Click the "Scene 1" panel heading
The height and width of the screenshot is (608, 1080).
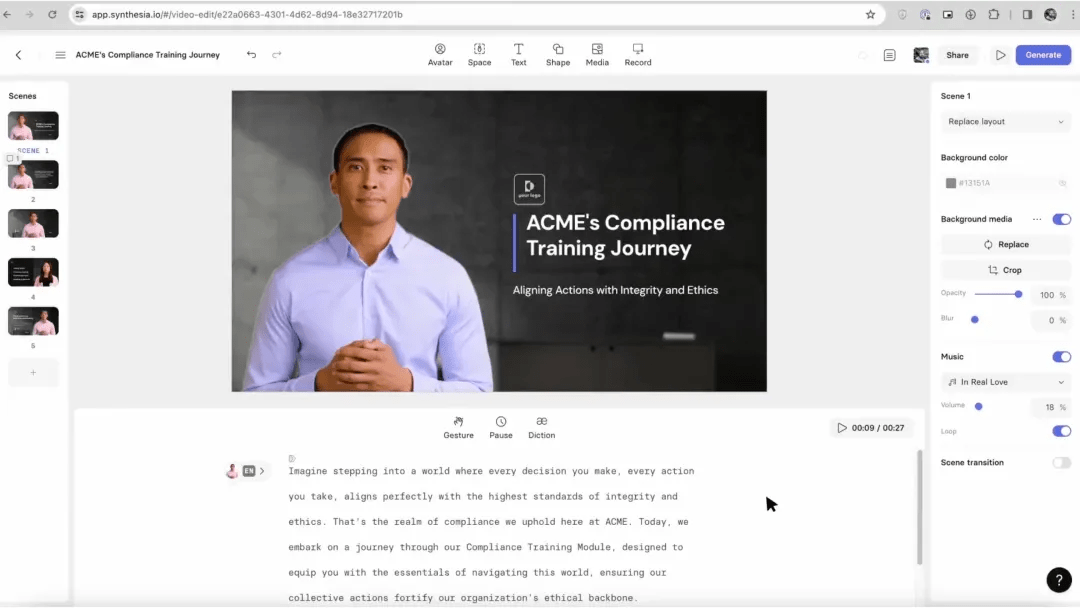click(955, 96)
